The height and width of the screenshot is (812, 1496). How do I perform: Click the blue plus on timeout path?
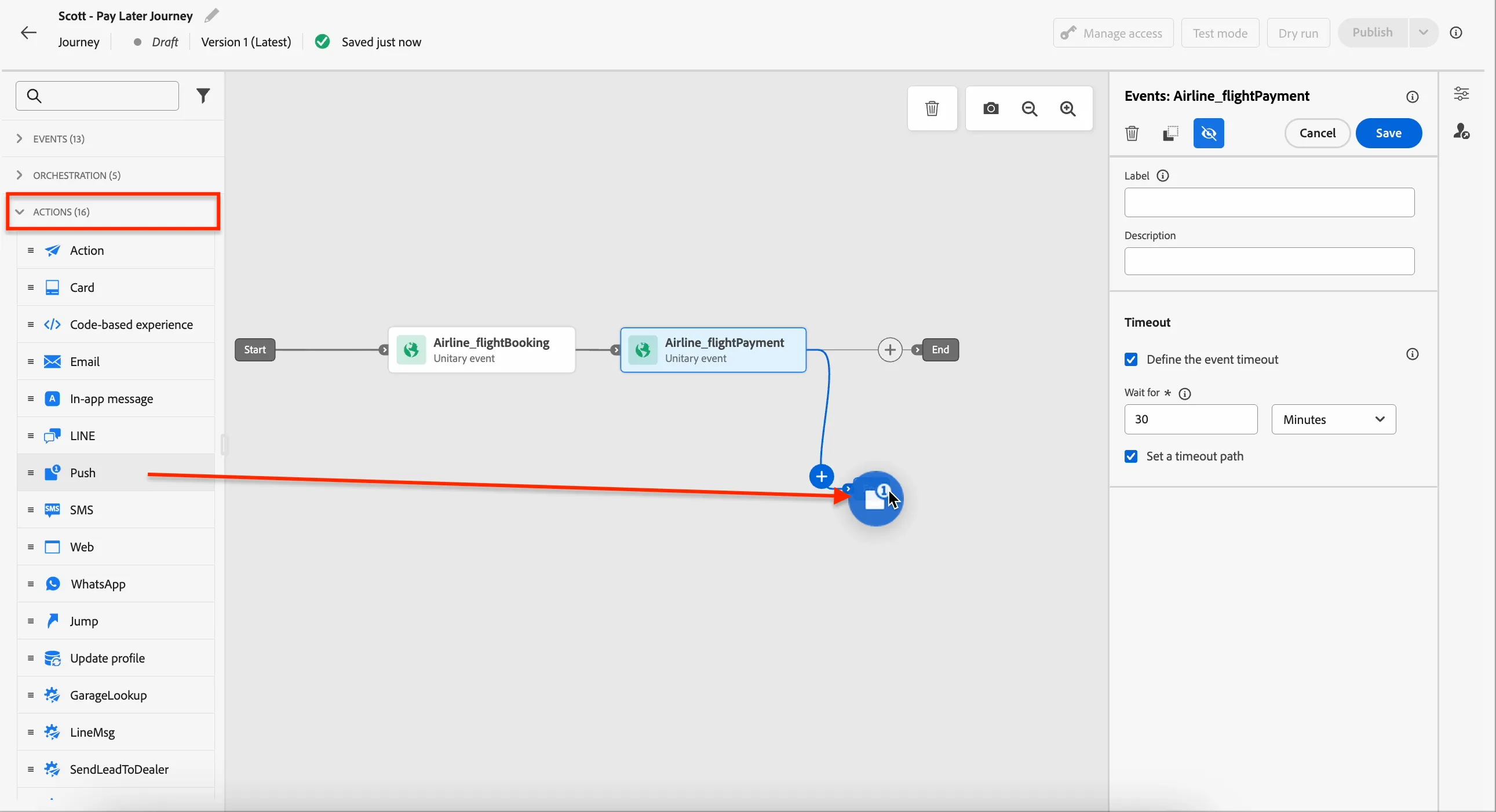(821, 477)
